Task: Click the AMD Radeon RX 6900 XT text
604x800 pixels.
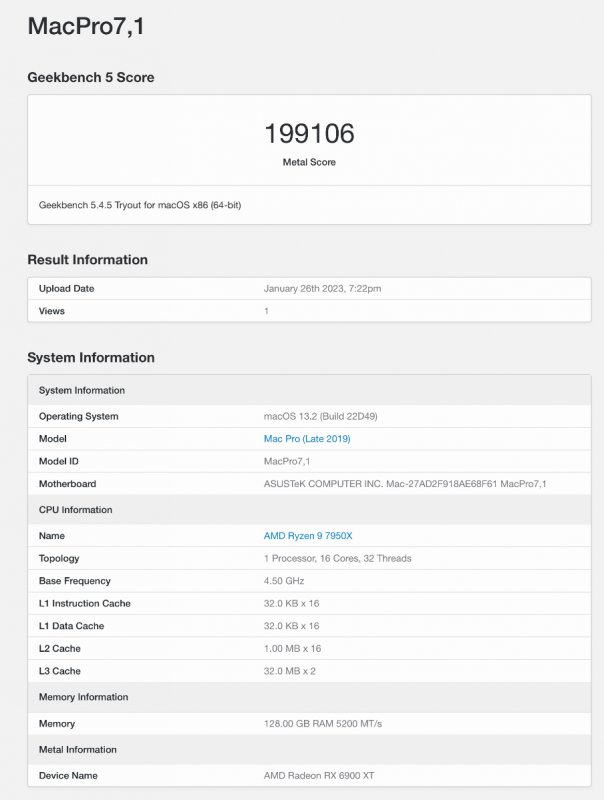Action: [x=321, y=775]
